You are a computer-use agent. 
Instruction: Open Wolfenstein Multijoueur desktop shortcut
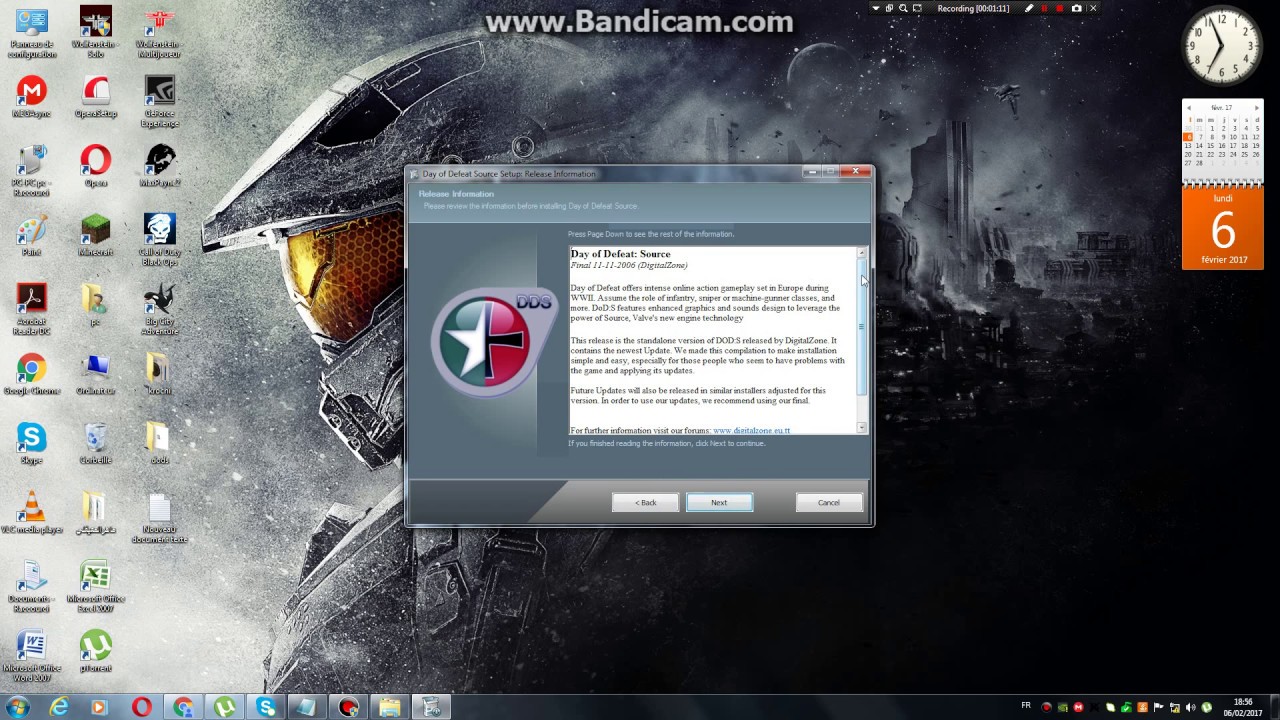[x=159, y=33]
